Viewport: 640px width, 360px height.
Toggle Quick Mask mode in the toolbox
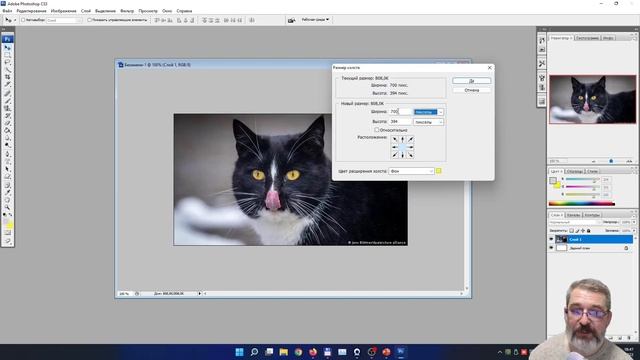pos(7,233)
